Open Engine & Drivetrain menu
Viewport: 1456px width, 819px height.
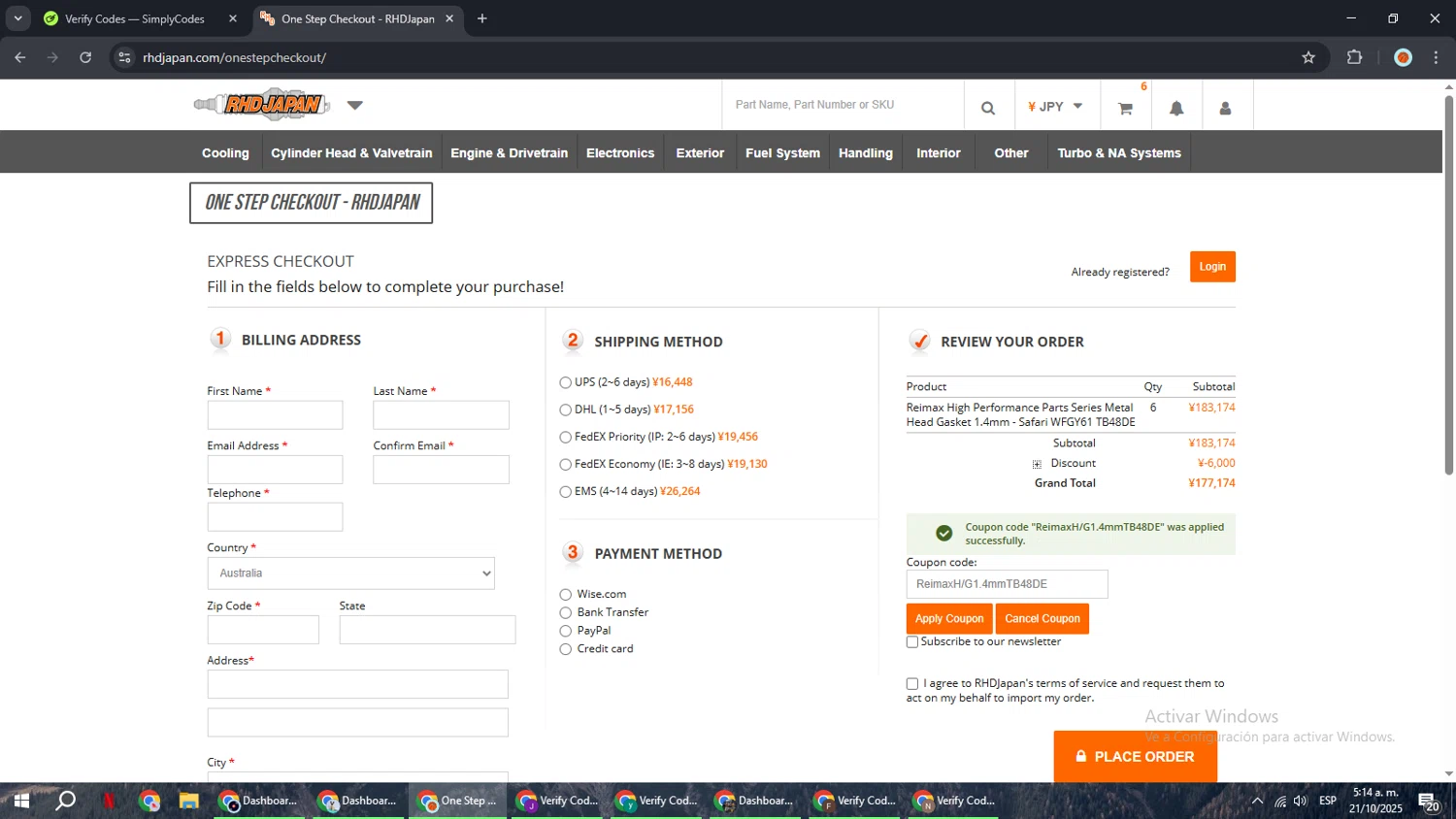510,153
